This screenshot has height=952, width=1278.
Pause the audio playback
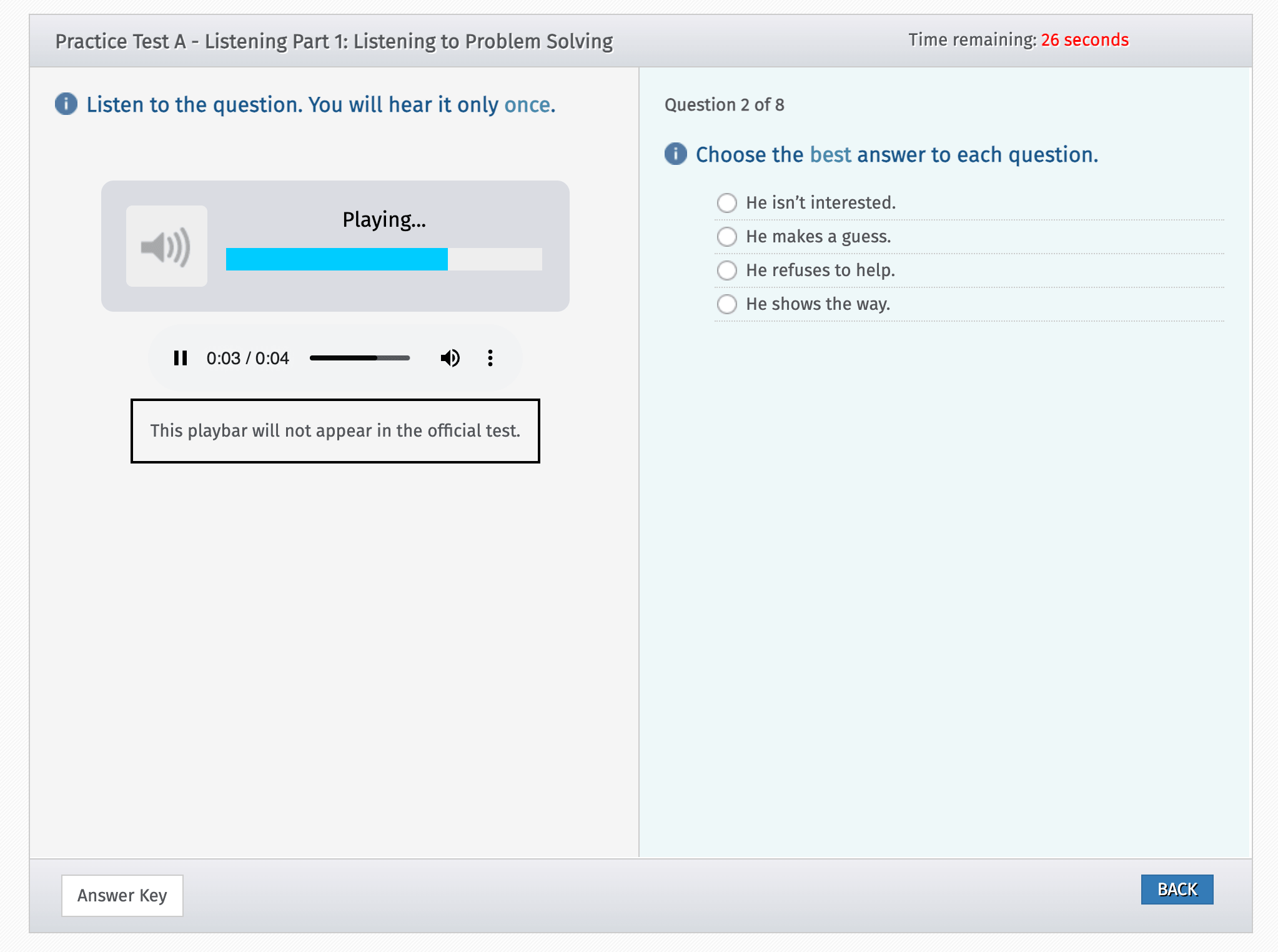(181, 358)
